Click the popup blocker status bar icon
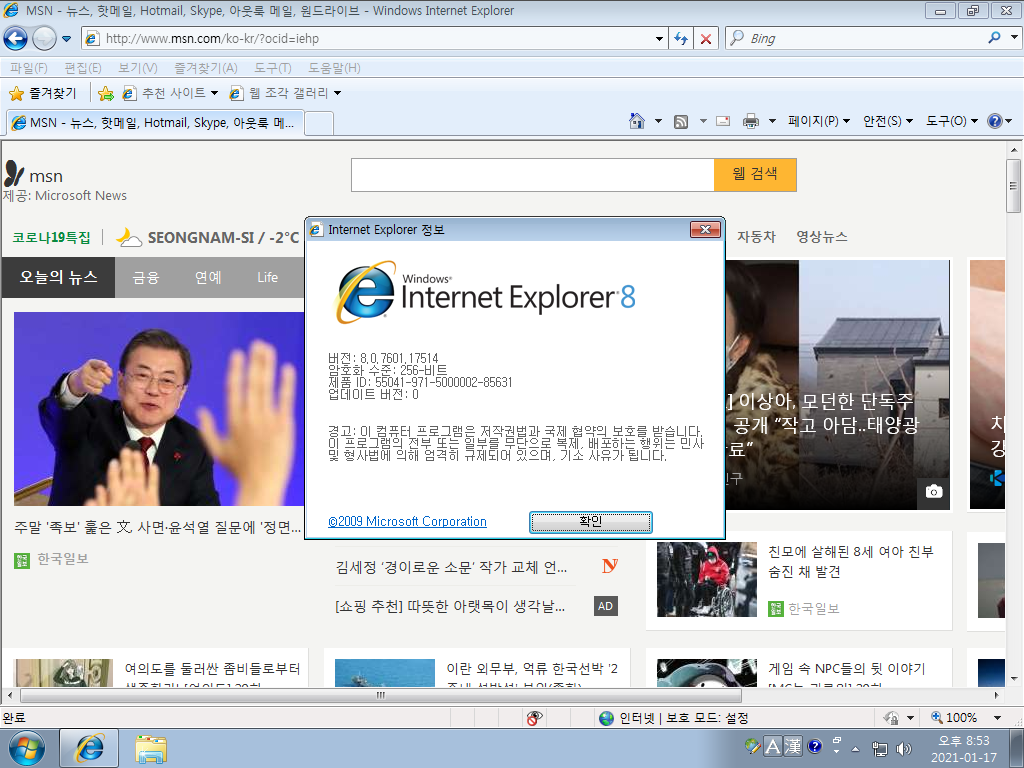Viewport: 1024px width, 768px height. (x=534, y=718)
